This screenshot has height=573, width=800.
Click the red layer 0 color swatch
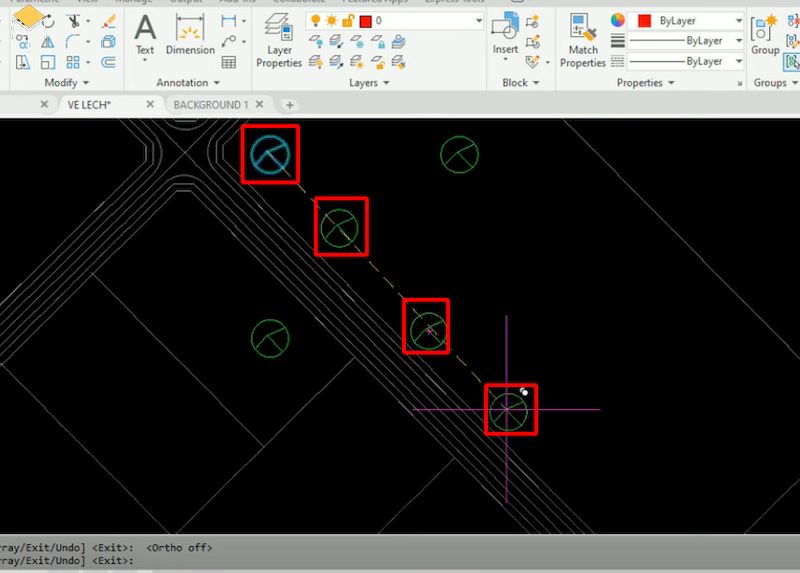pyautogui.click(x=365, y=21)
